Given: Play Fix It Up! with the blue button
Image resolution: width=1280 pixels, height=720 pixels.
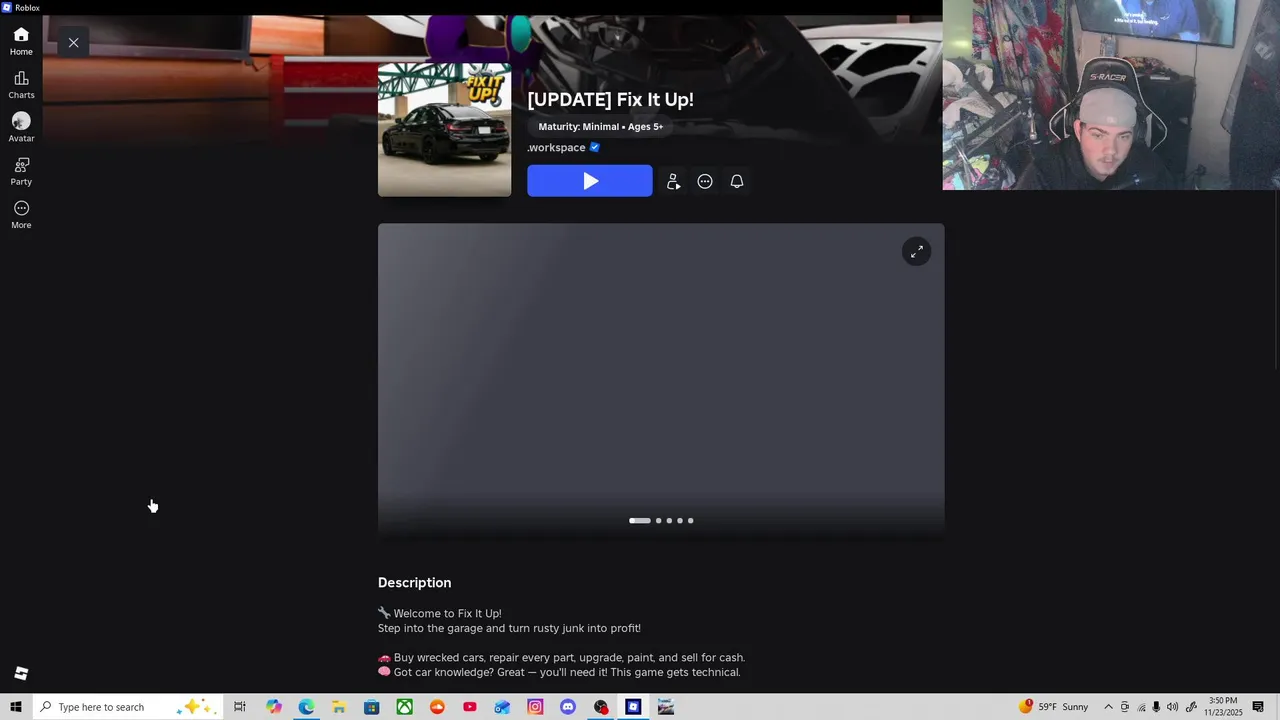Looking at the screenshot, I should point(590,181).
